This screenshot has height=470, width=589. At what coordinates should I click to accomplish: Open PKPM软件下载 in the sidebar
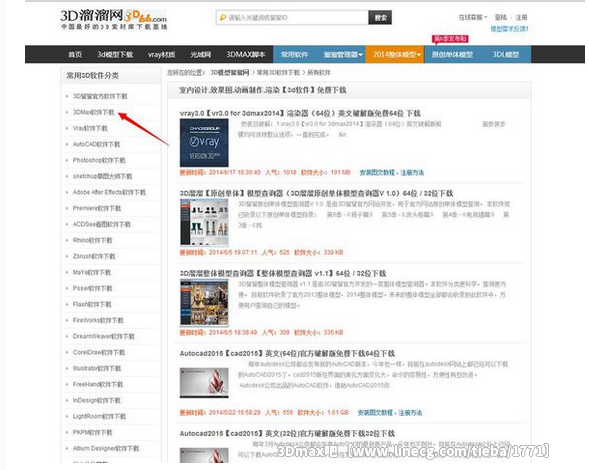click(92, 432)
